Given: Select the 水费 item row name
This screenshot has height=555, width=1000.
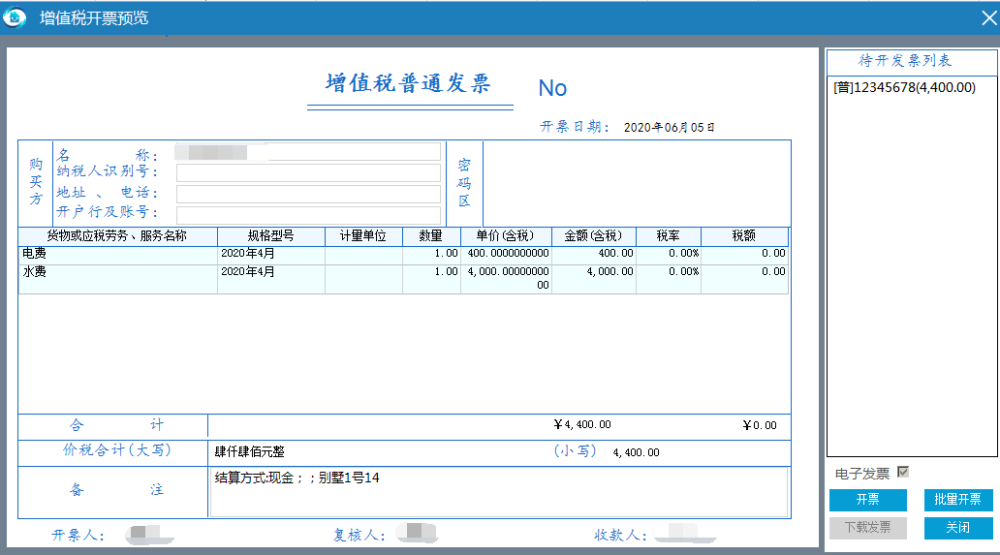Looking at the screenshot, I should 34,272.
